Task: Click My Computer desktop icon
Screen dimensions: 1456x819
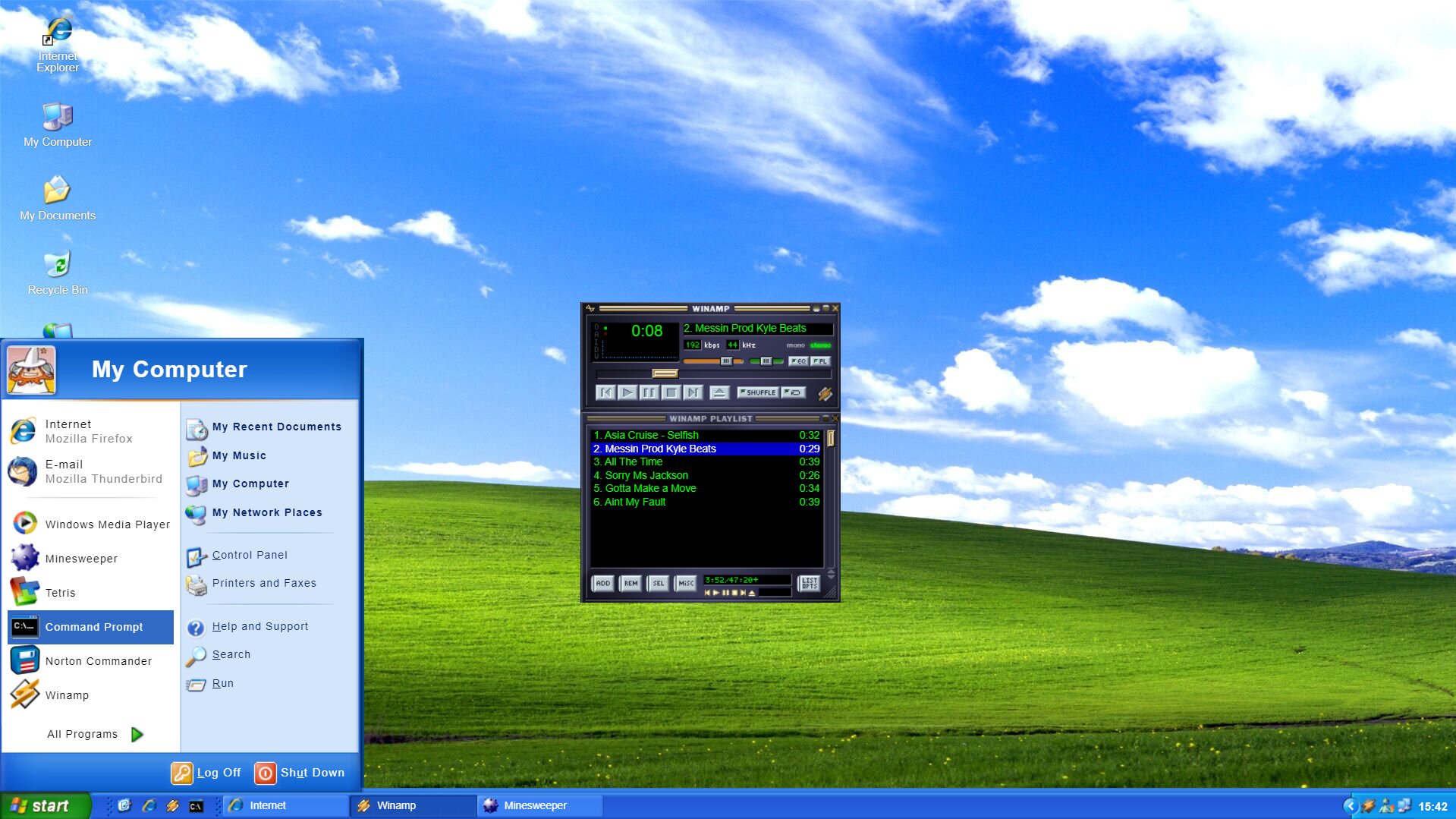Action: pyautogui.click(x=58, y=124)
